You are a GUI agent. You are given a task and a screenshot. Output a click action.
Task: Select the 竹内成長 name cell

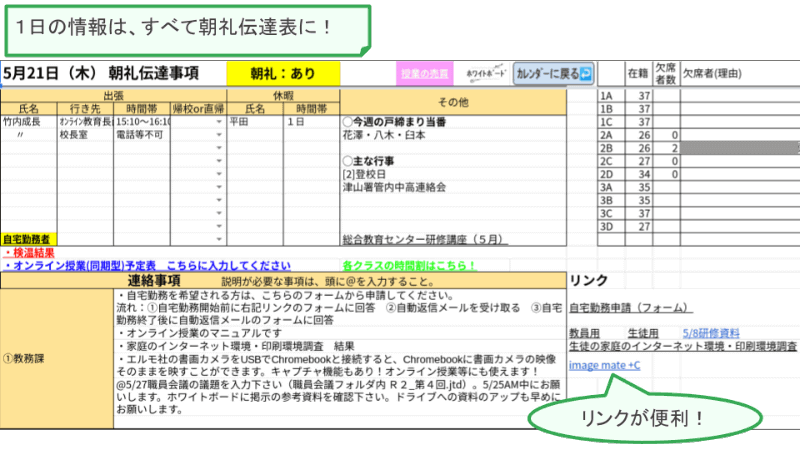(x=29, y=122)
